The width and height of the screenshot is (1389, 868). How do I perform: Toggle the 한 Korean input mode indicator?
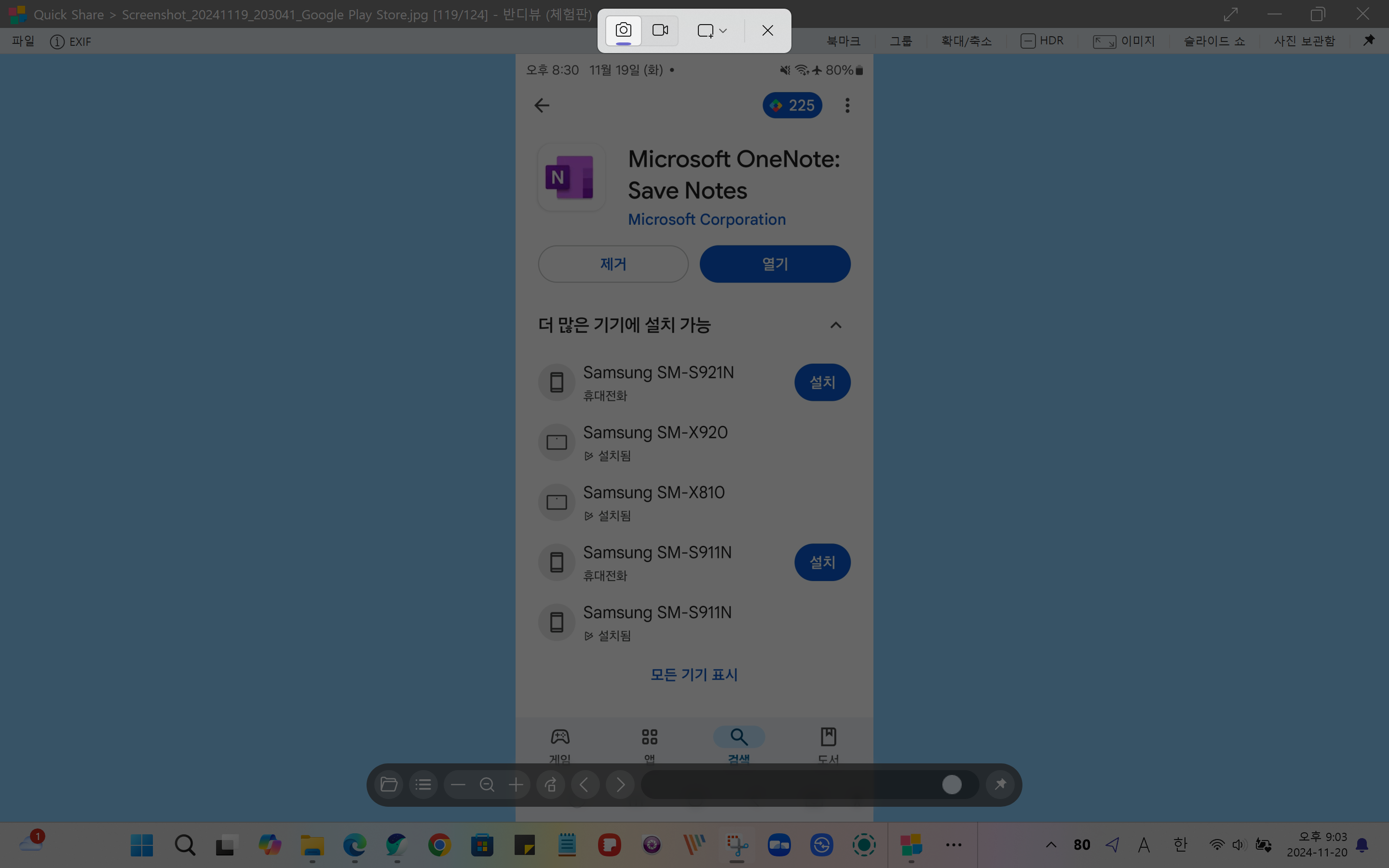click(1180, 844)
